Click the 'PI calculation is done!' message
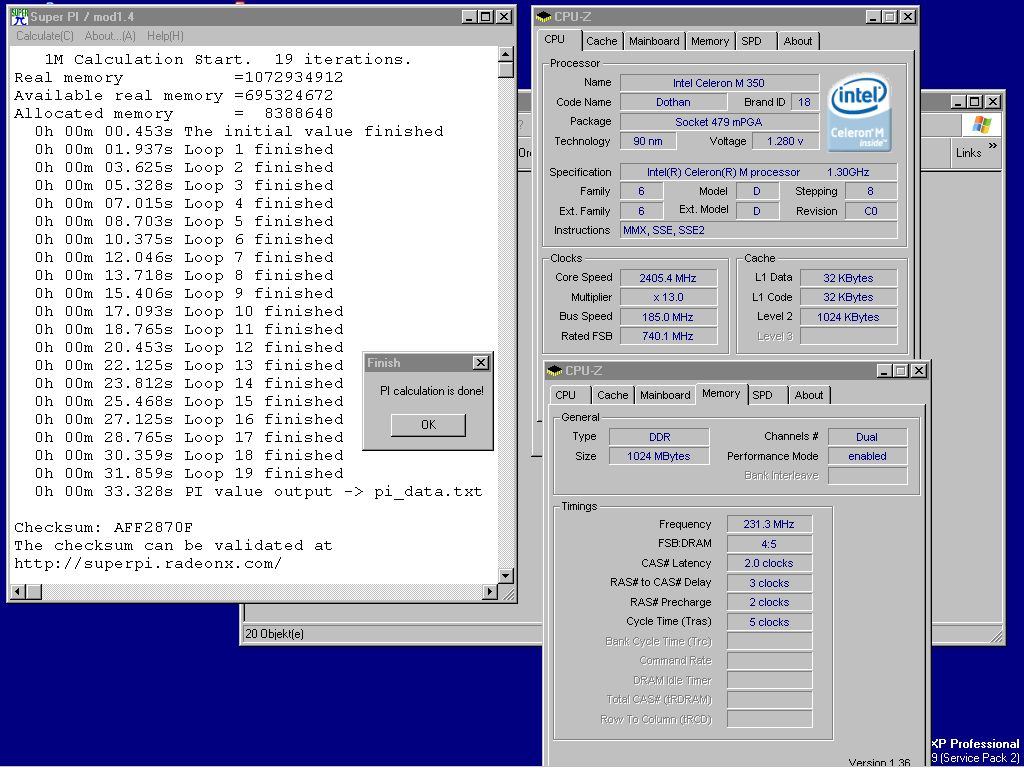 (432, 391)
